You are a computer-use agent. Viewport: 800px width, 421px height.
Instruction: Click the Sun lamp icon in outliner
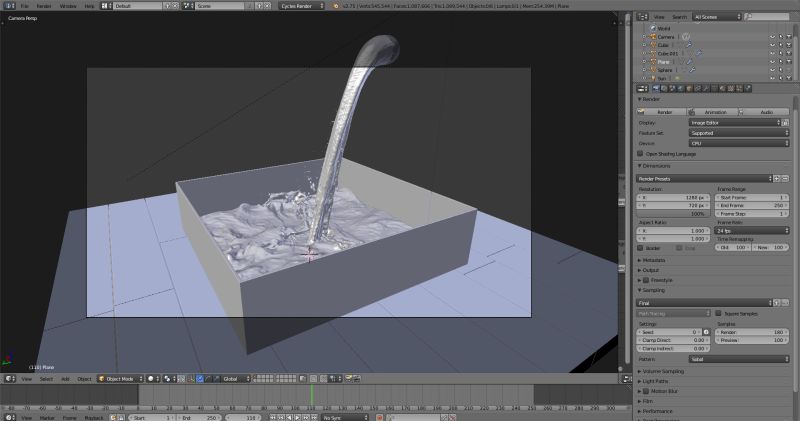653,78
